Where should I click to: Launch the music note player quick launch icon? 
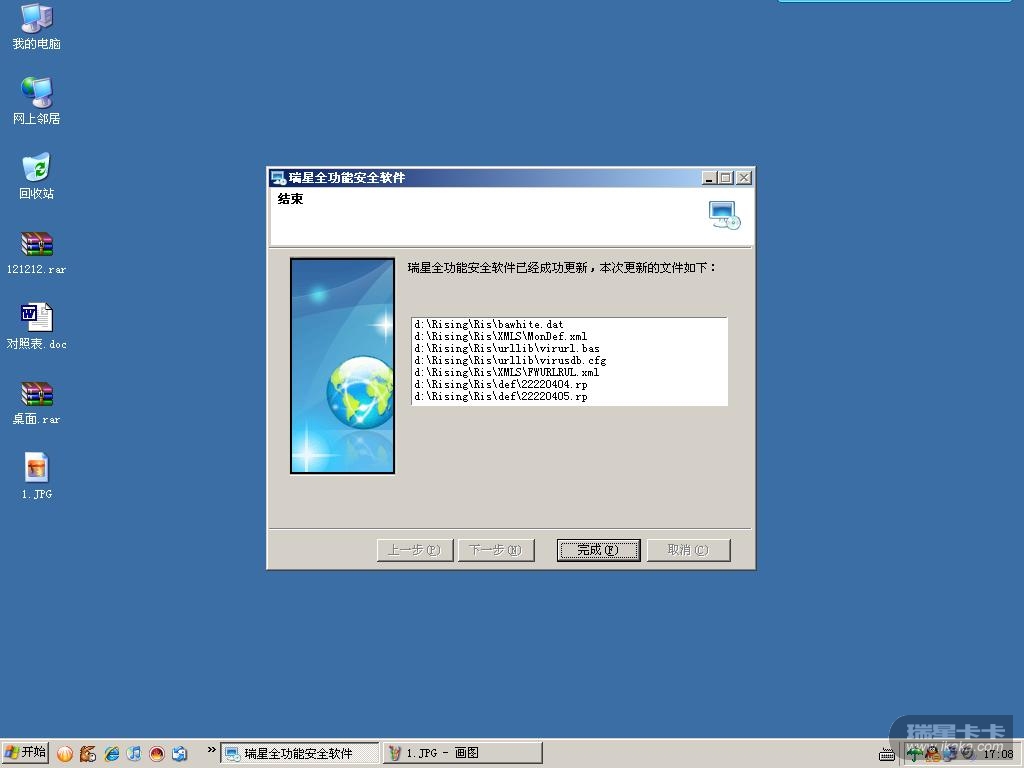(x=134, y=754)
